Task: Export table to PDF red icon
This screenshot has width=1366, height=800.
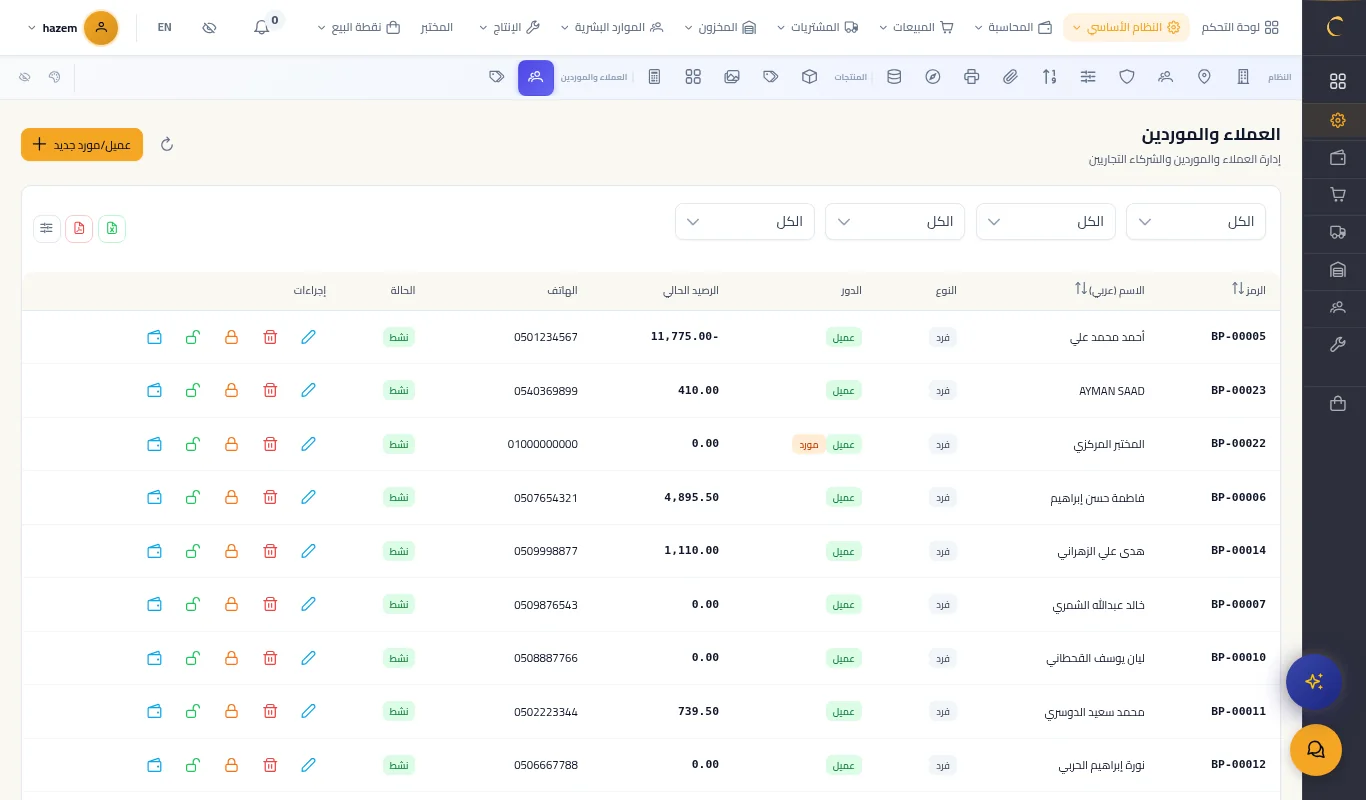Action: pyautogui.click(x=79, y=229)
